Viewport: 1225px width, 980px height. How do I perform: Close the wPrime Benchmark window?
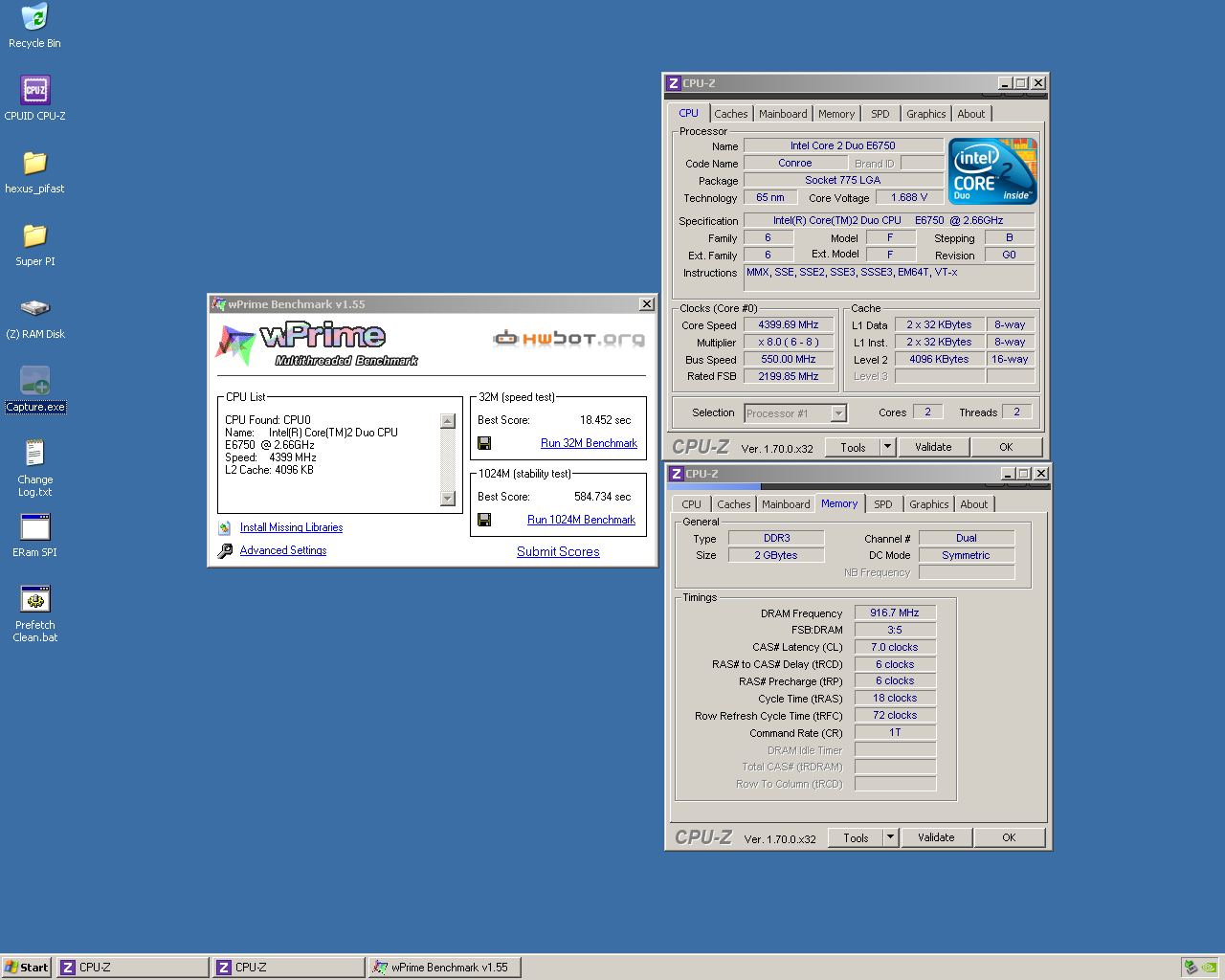point(647,304)
